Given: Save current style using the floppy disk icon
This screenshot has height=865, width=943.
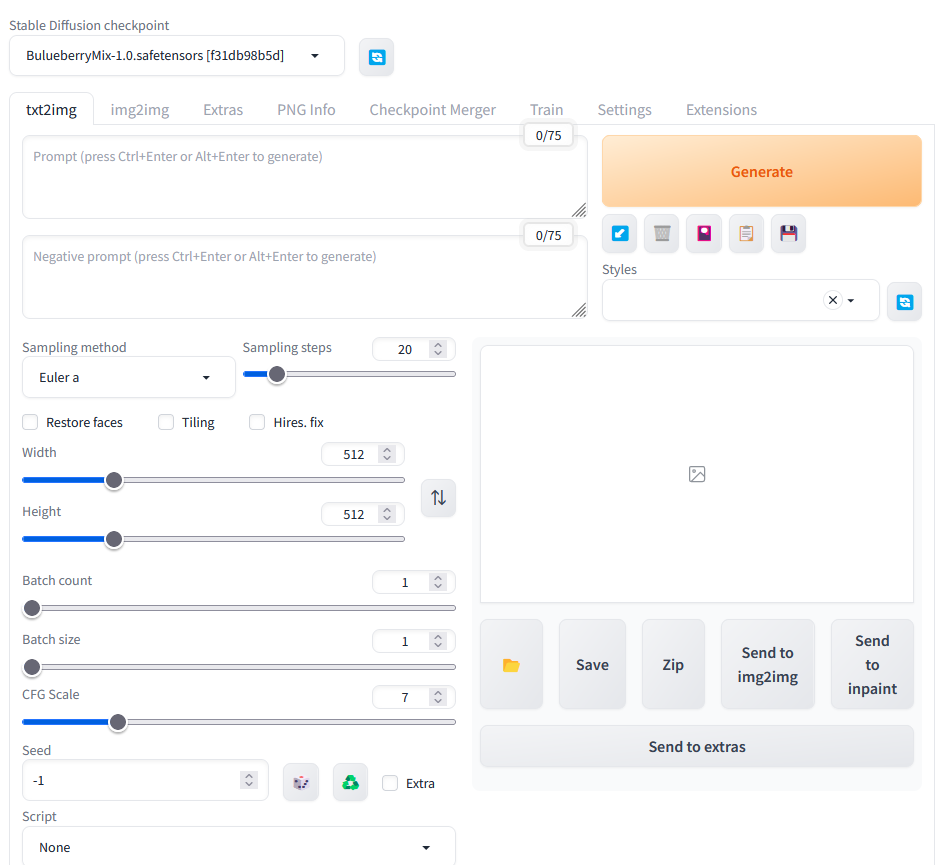Looking at the screenshot, I should [x=788, y=233].
